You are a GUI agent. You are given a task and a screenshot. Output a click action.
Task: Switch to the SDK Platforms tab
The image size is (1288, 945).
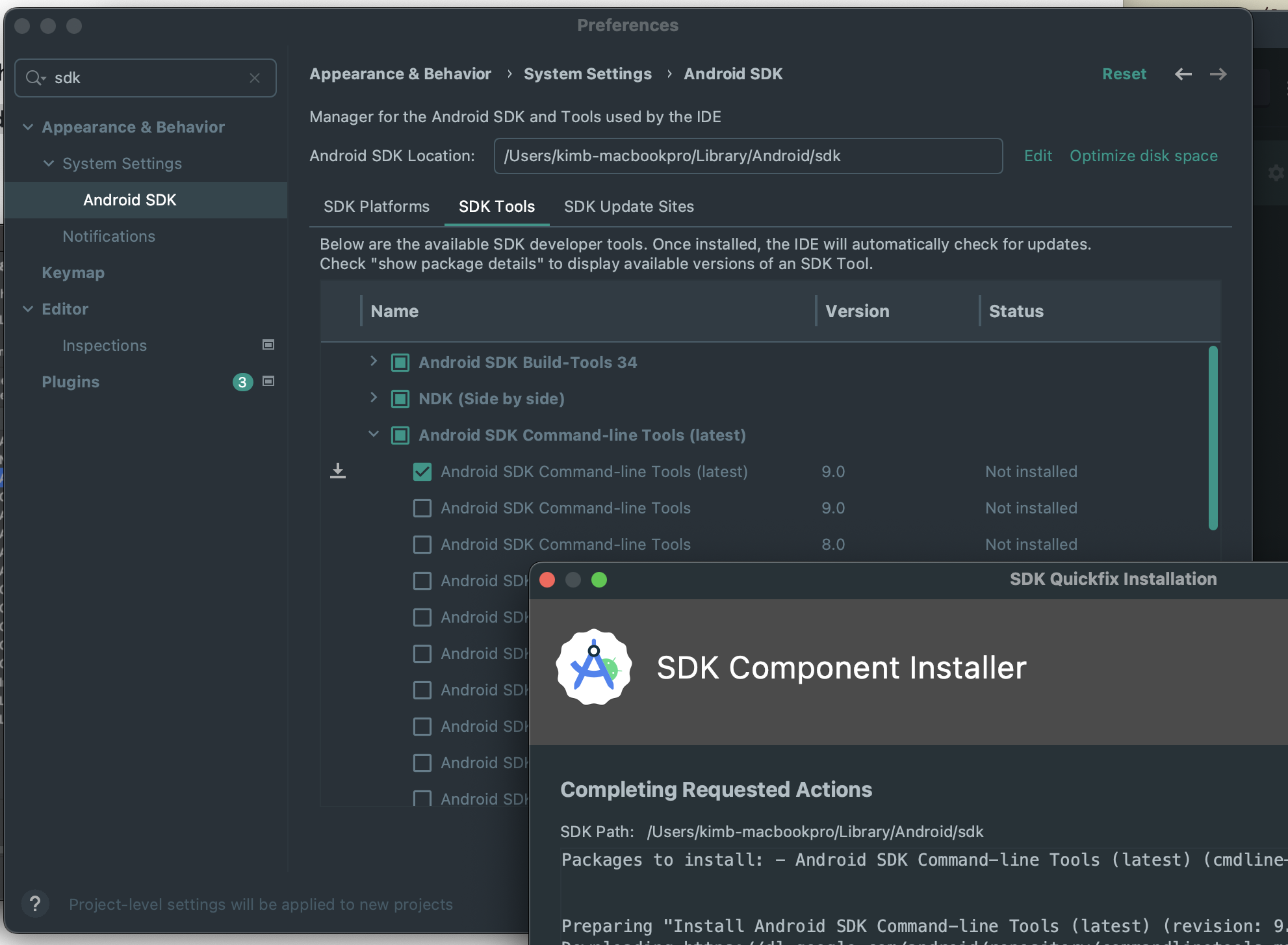coord(376,207)
